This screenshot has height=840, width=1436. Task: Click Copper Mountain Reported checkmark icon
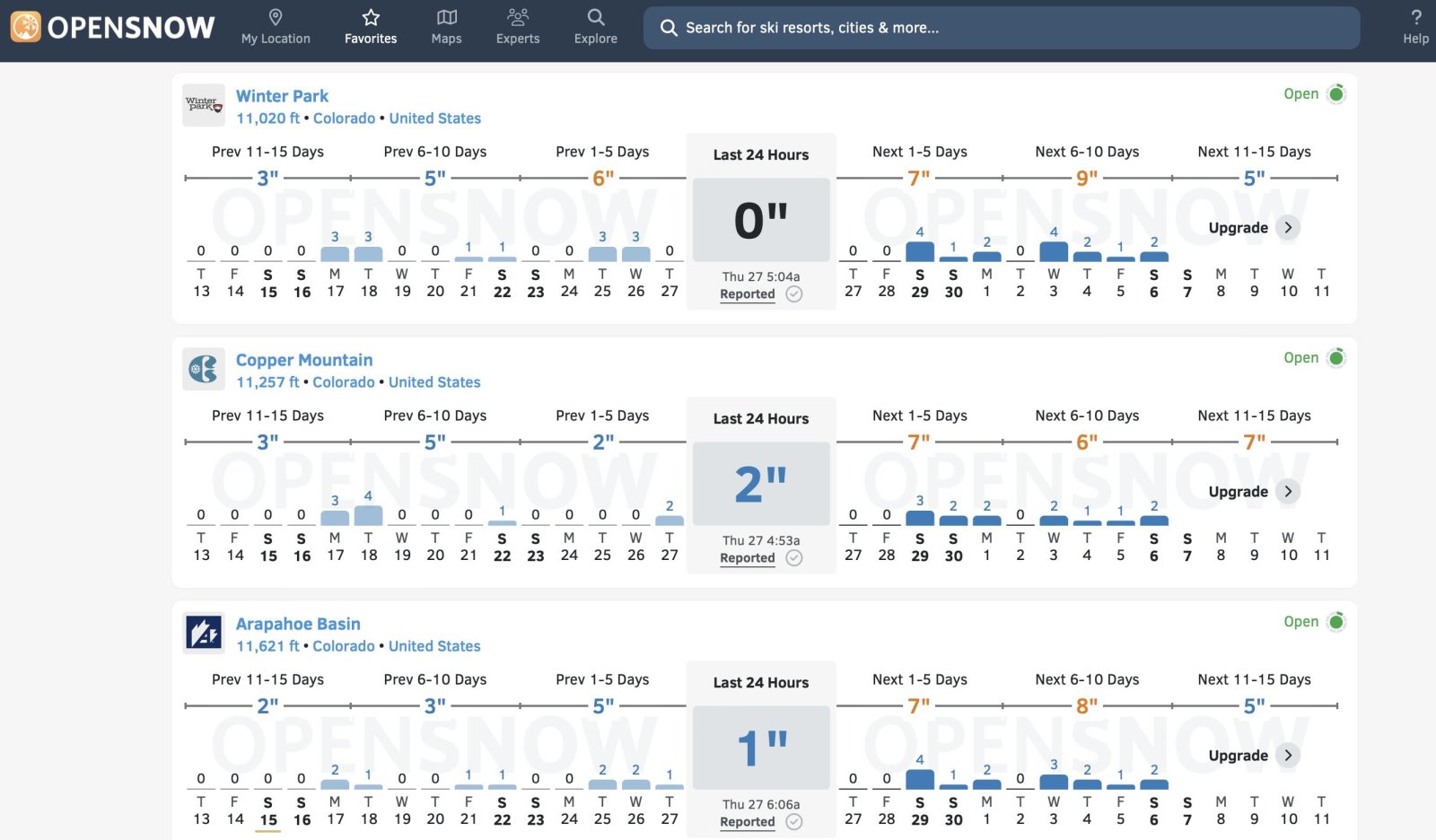[x=794, y=558]
